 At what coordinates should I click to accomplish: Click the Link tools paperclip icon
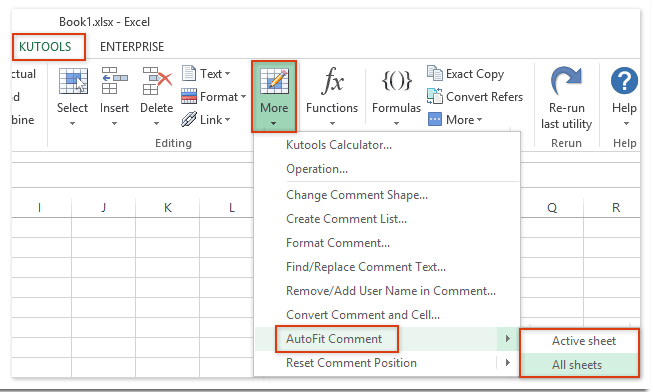click(x=189, y=120)
